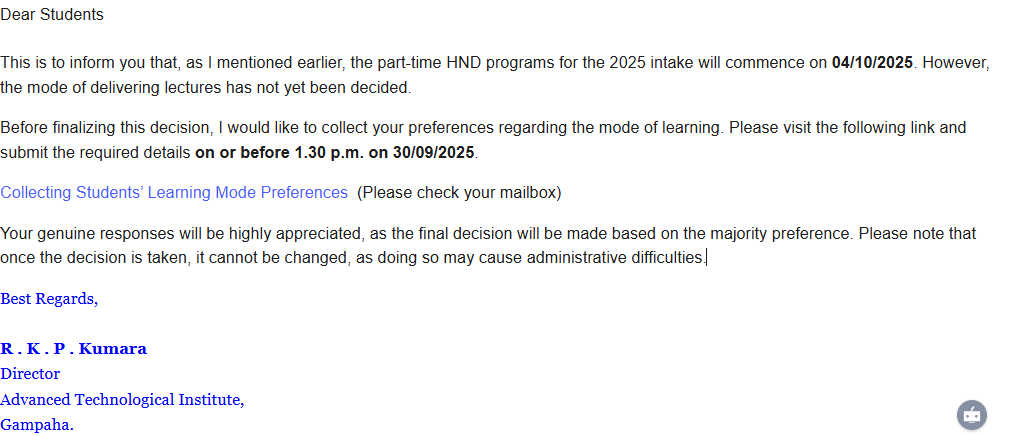
Task: Click the "Dear Students" greeting
Action: click(52, 15)
